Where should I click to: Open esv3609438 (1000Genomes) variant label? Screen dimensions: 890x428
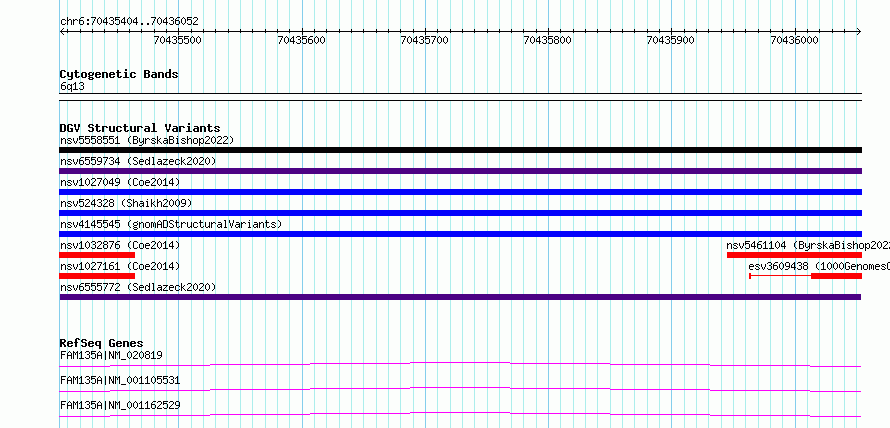[819, 266]
